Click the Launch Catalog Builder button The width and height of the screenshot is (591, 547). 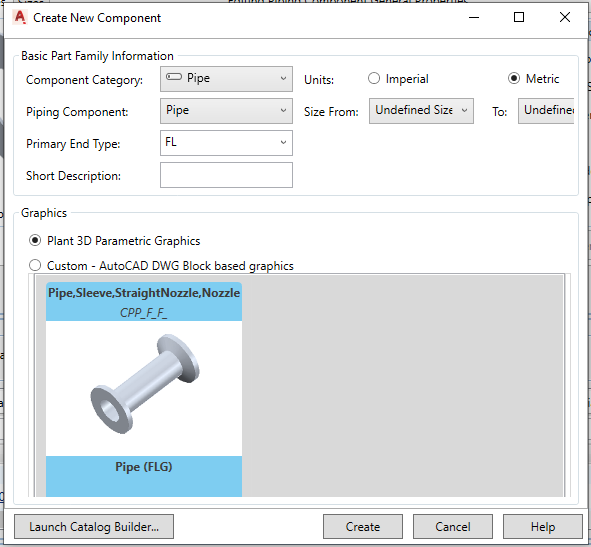94,527
